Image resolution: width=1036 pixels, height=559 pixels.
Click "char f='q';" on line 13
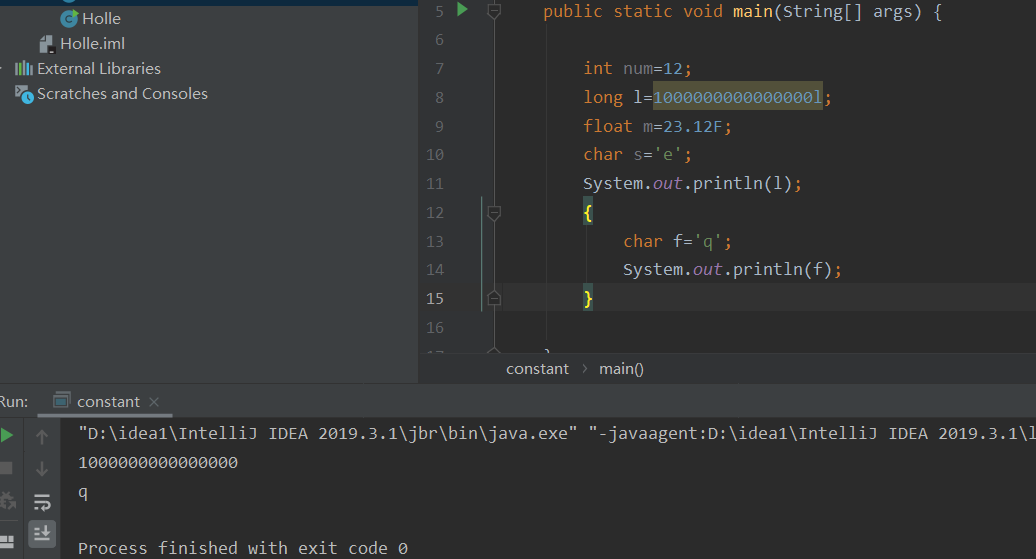tap(678, 241)
